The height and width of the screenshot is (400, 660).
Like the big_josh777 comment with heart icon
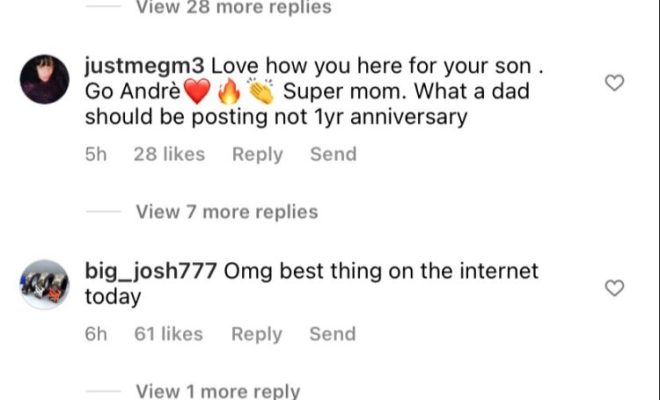click(x=615, y=288)
